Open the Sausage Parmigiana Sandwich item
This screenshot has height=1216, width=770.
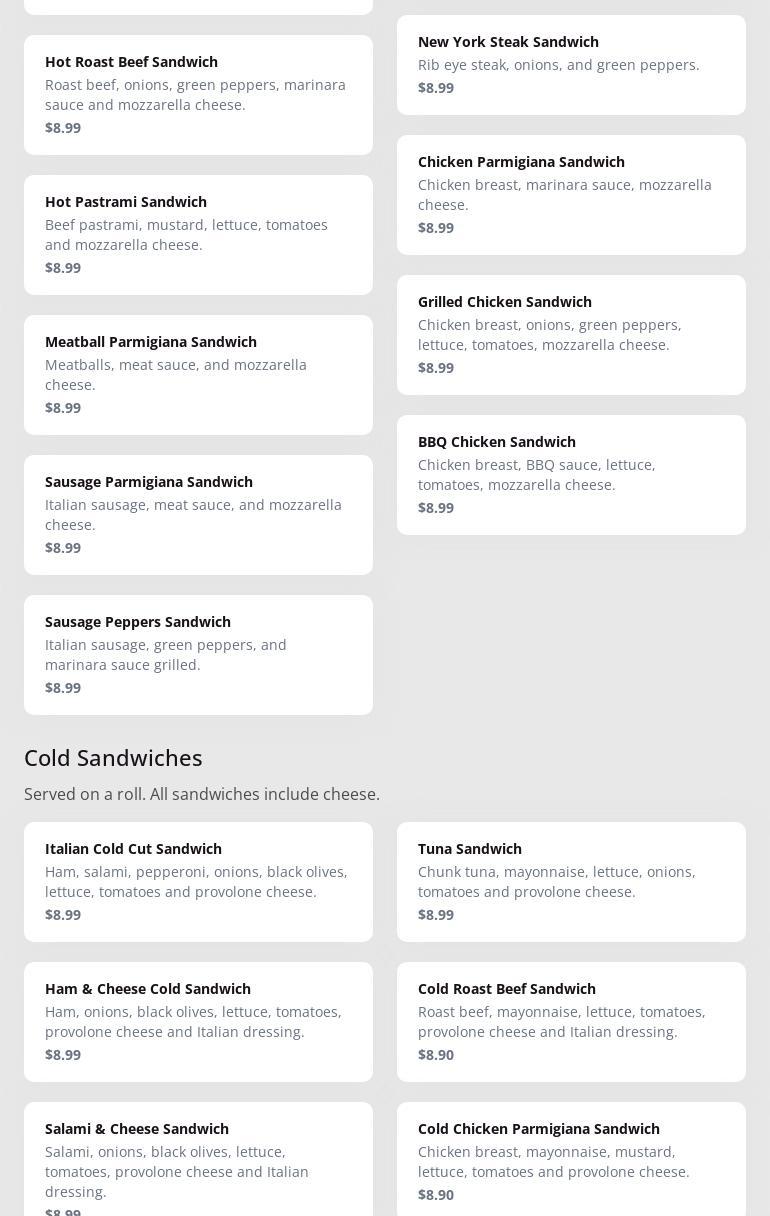(x=198, y=515)
